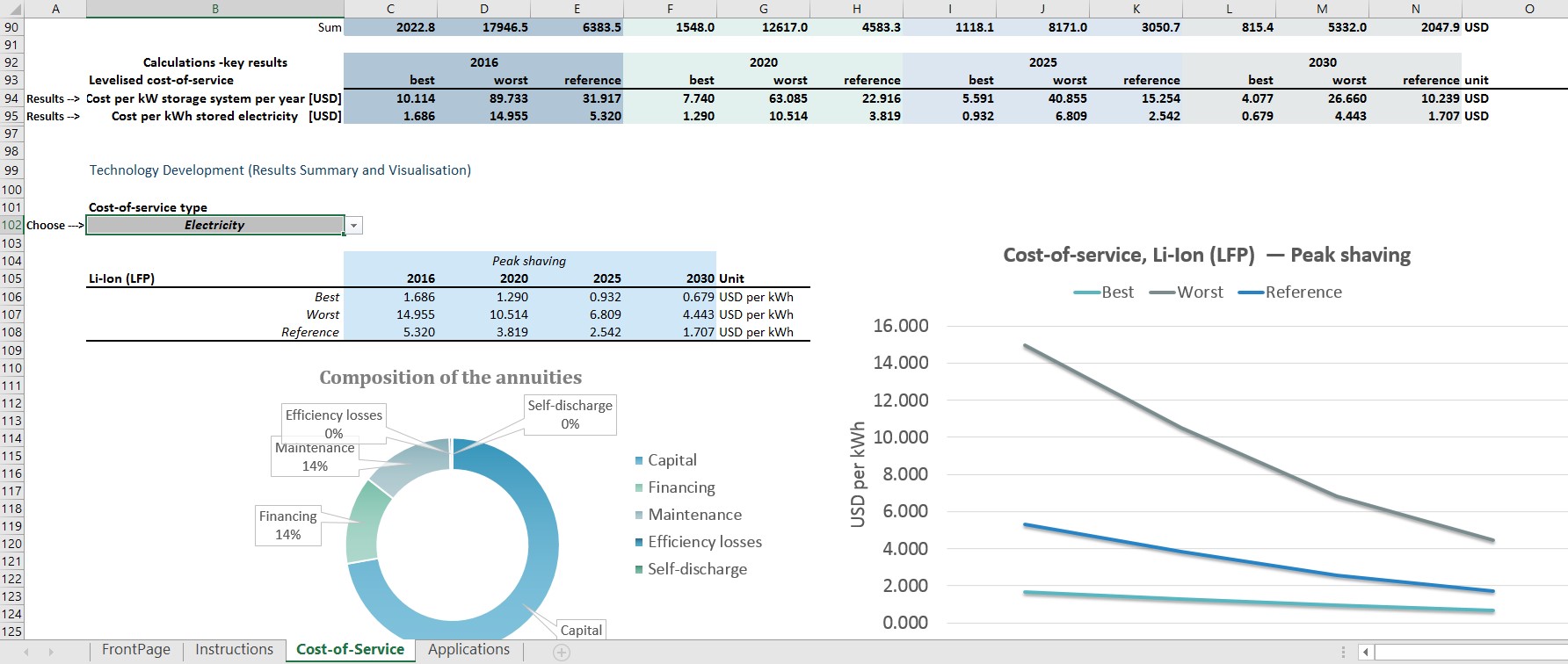This screenshot has height=664, width=1568.
Task: Select column N header
Action: point(1415,9)
